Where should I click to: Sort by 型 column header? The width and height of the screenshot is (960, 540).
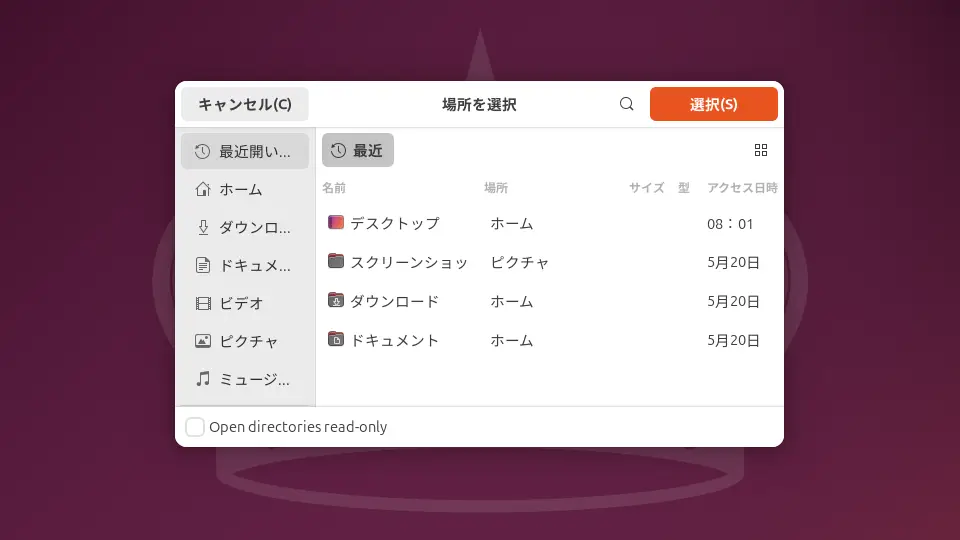[x=684, y=188]
